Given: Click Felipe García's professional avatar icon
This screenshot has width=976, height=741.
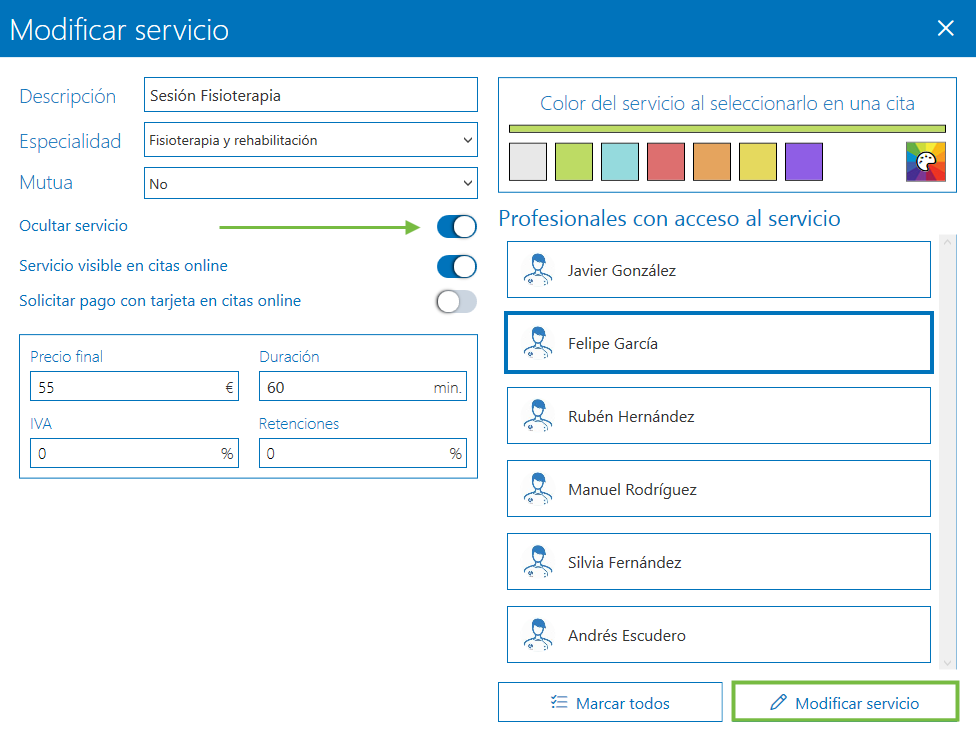Looking at the screenshot, I should pos(538,343).
